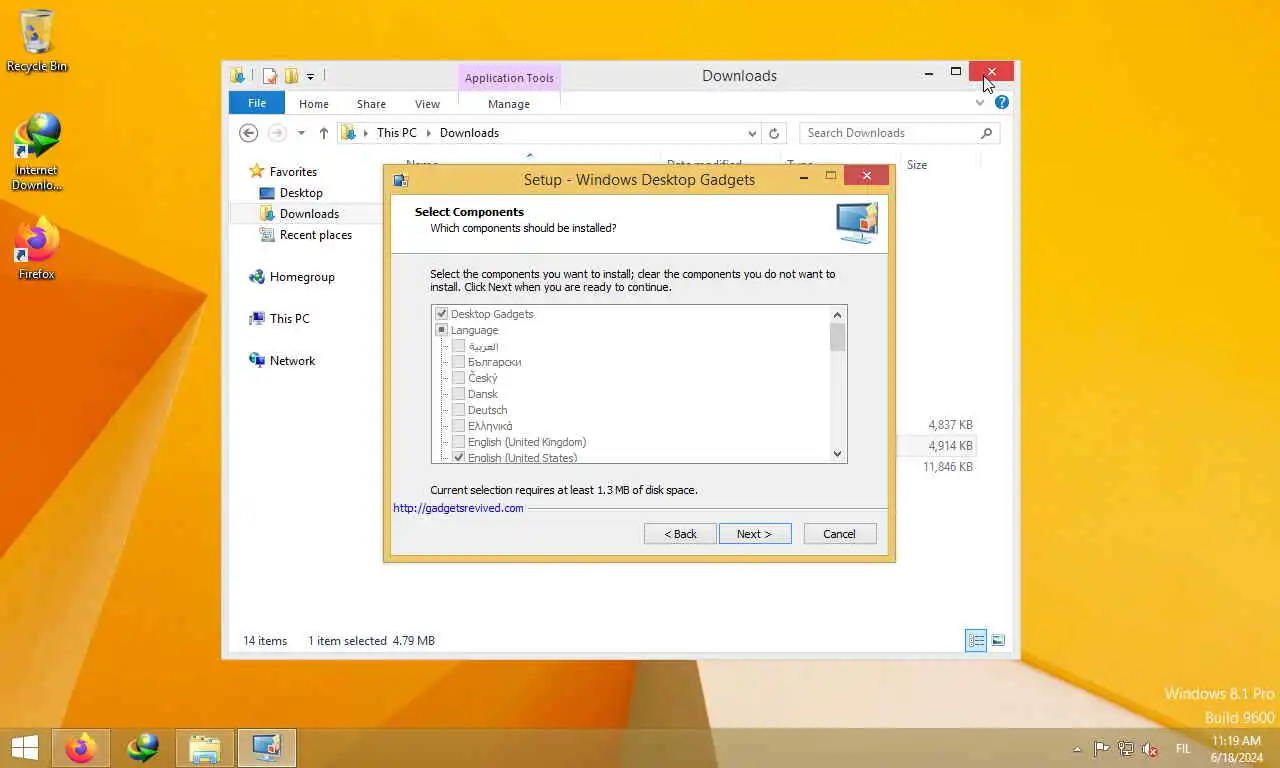Open Action Center flag tray icon
This screenshot has height=768, width=1280.
point(1101,749)
